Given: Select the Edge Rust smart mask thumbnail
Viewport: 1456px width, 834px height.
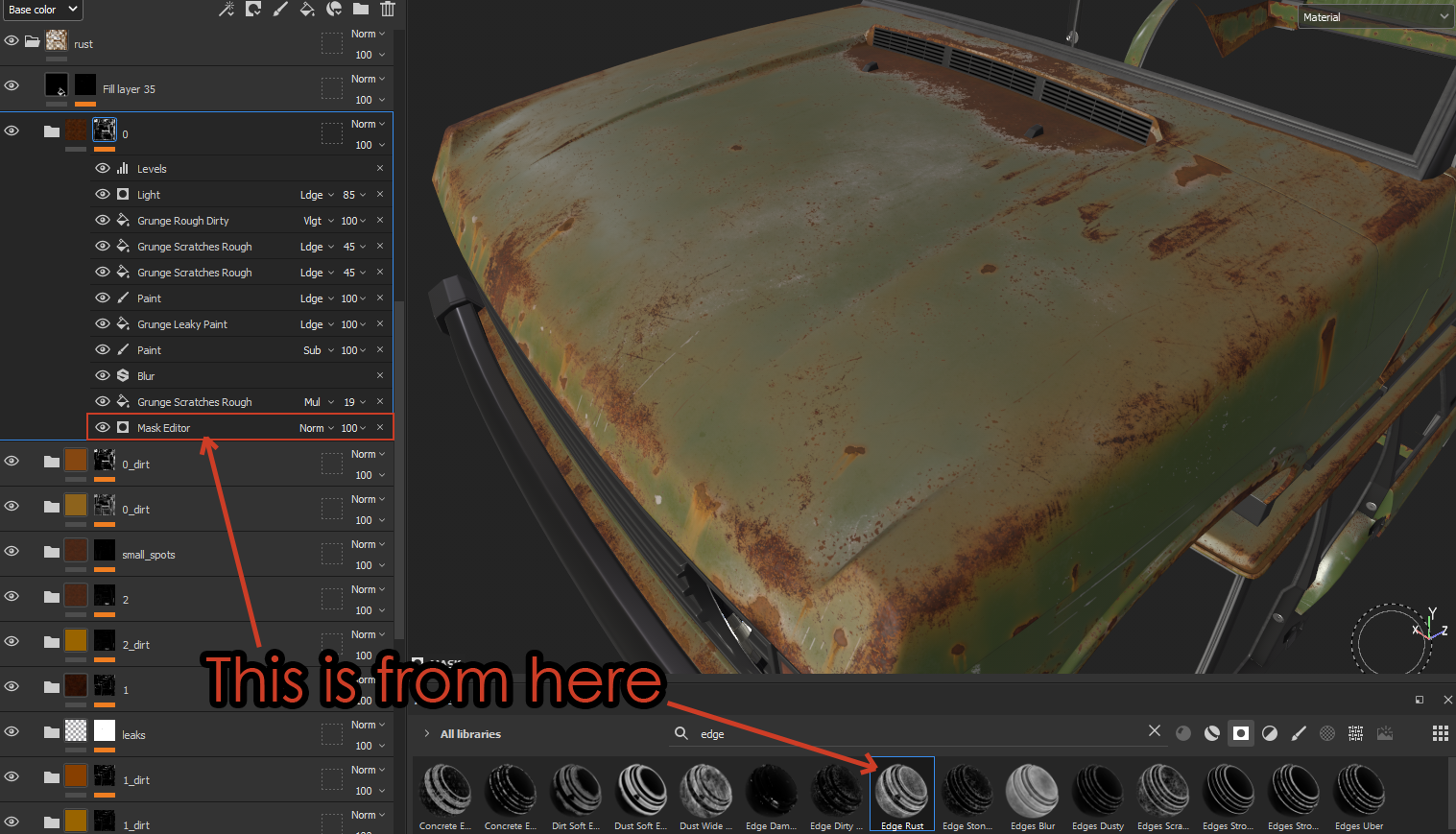Looking at the screenshot, I should click(x=902, y=794).
